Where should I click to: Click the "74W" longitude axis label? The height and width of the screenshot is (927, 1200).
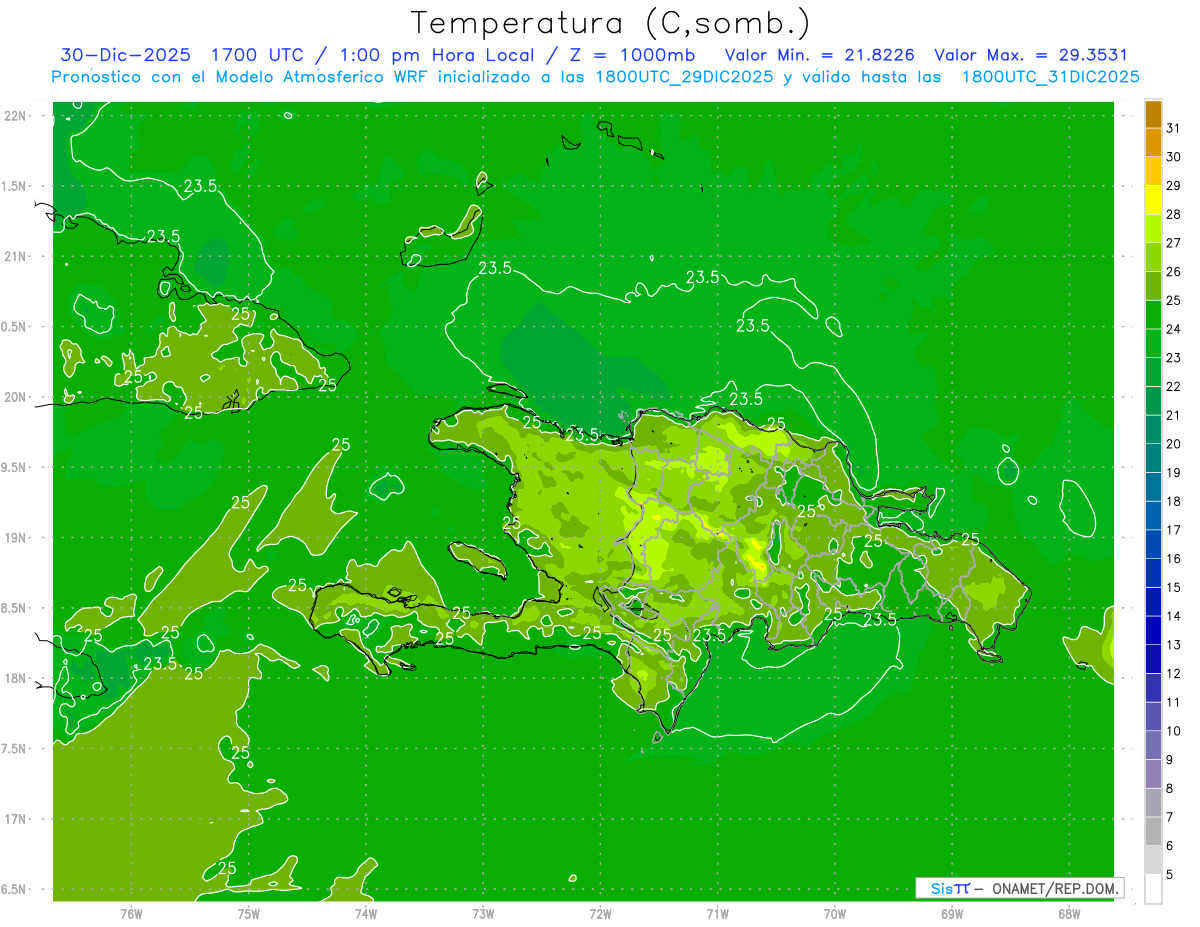coord(366,913)
